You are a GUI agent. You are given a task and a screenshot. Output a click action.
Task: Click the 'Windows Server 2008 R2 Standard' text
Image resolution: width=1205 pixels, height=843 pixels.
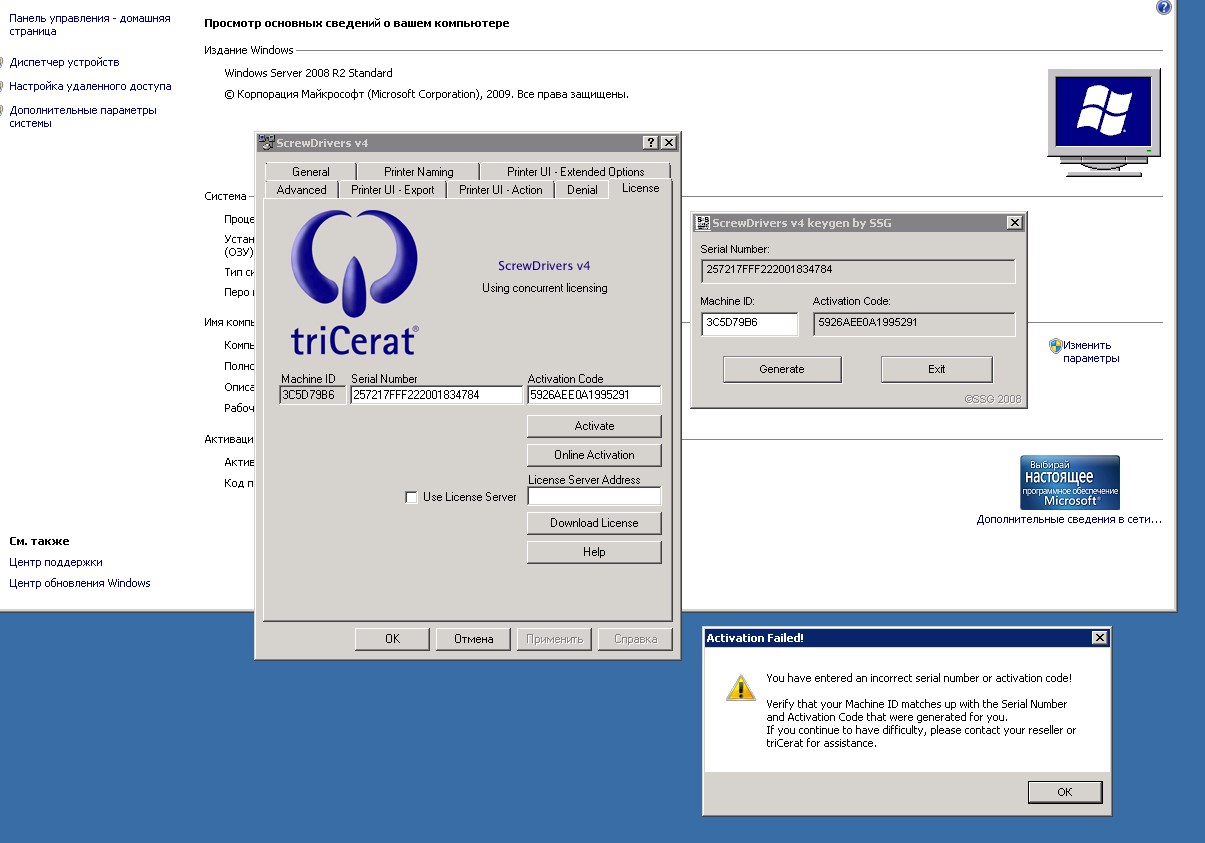pyautogui.click(x=308, y=73)
